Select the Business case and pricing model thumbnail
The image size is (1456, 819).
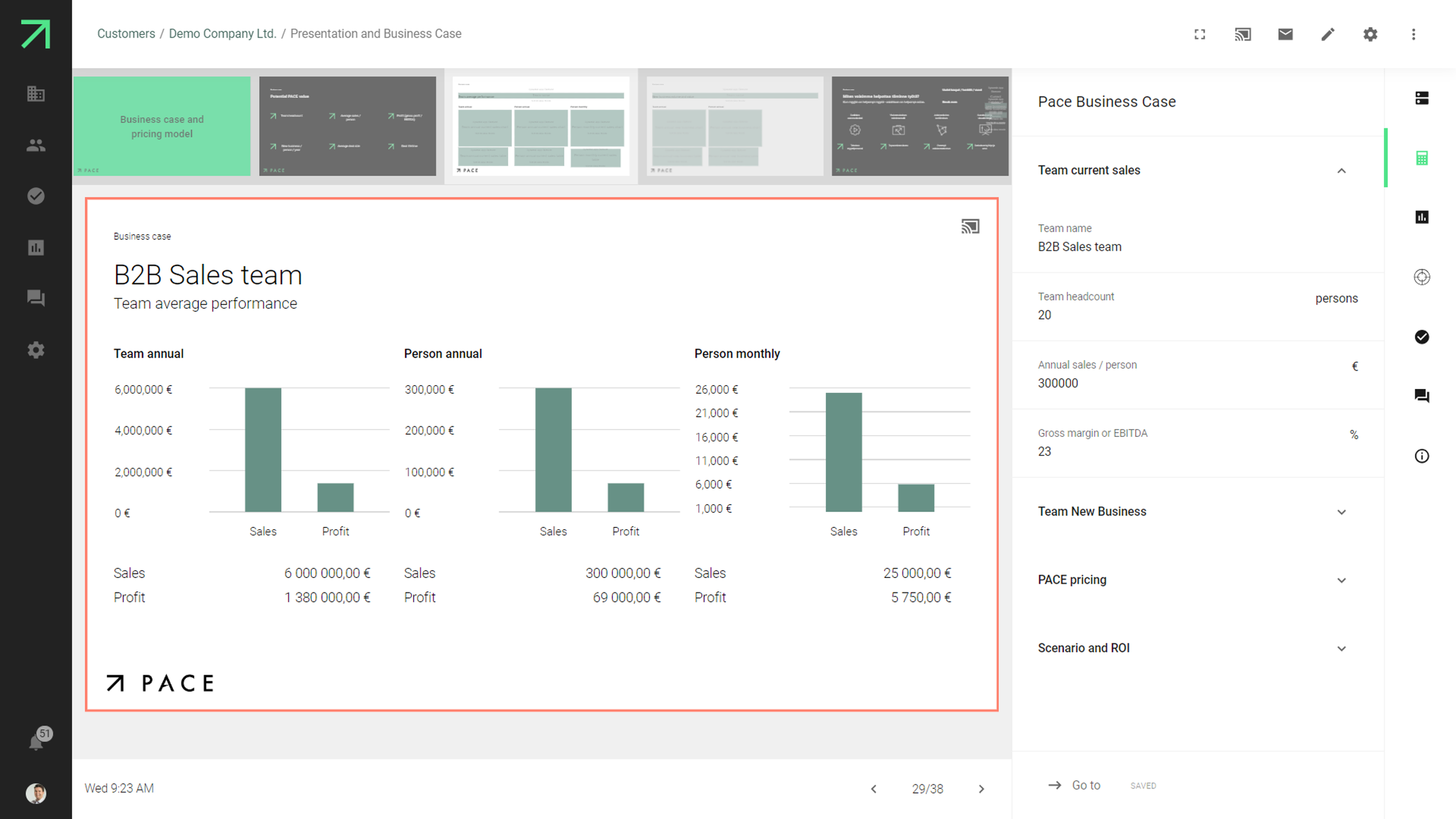(x=162, y=126)
